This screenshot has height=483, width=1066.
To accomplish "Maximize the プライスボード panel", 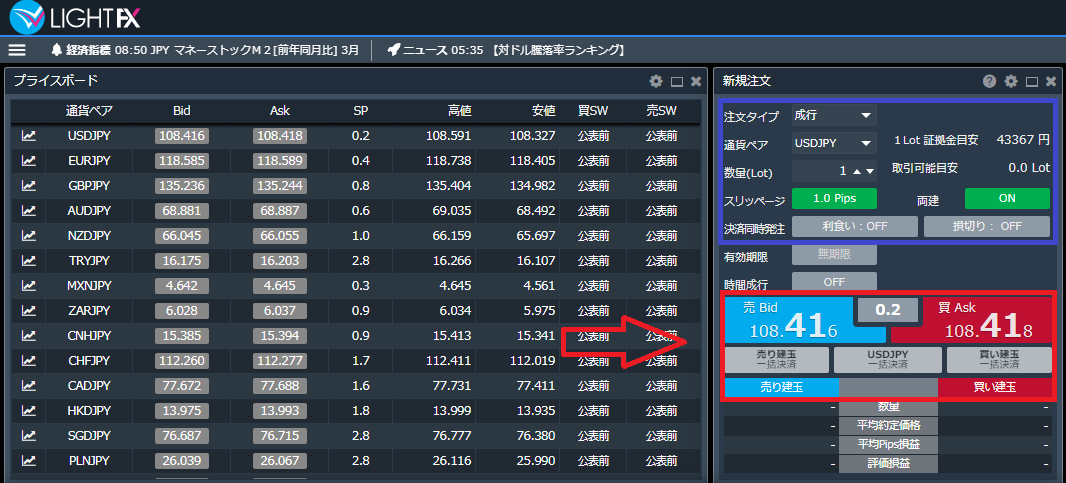I will [x=676, y=82].
